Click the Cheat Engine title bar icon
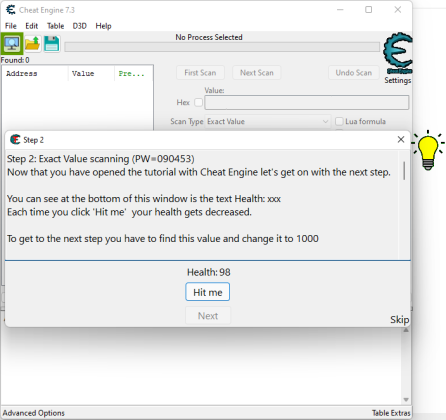The height and width of the screenshot is (420, 446). (x=11, y=10)
